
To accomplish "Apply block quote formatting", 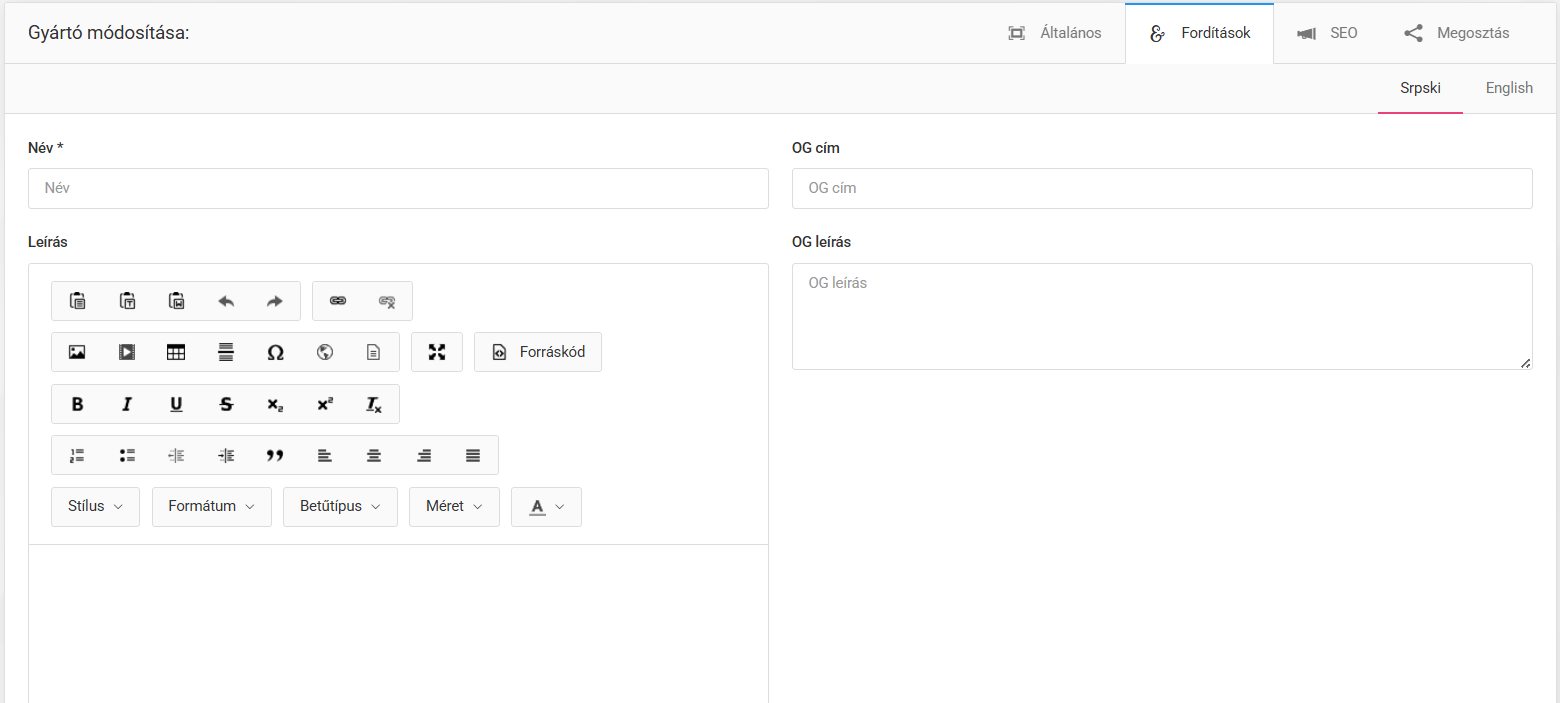I will point(275,455).
